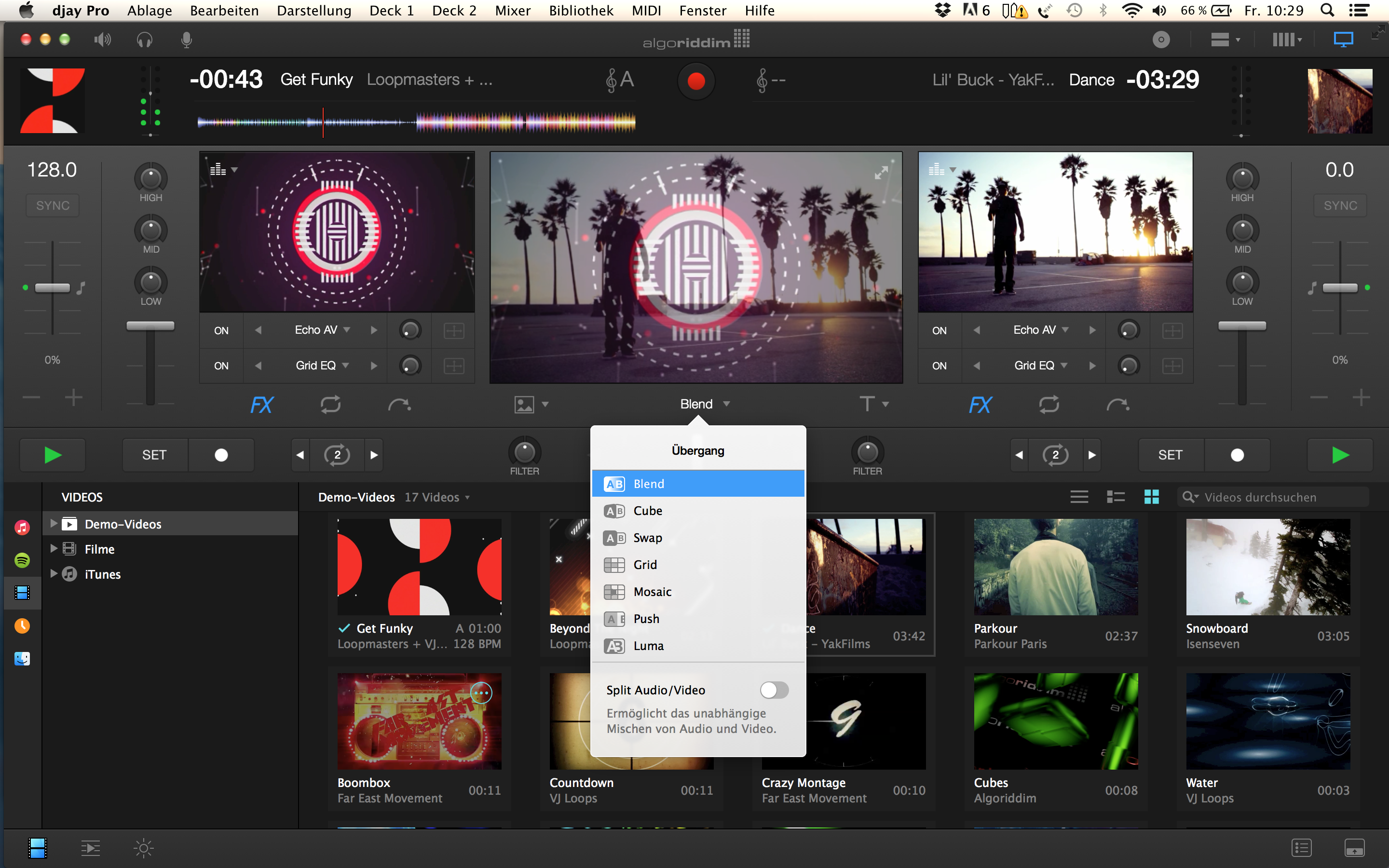Open the right deck bounce arrow icon
The image size is (1389, 868).
pos(1117,405)
